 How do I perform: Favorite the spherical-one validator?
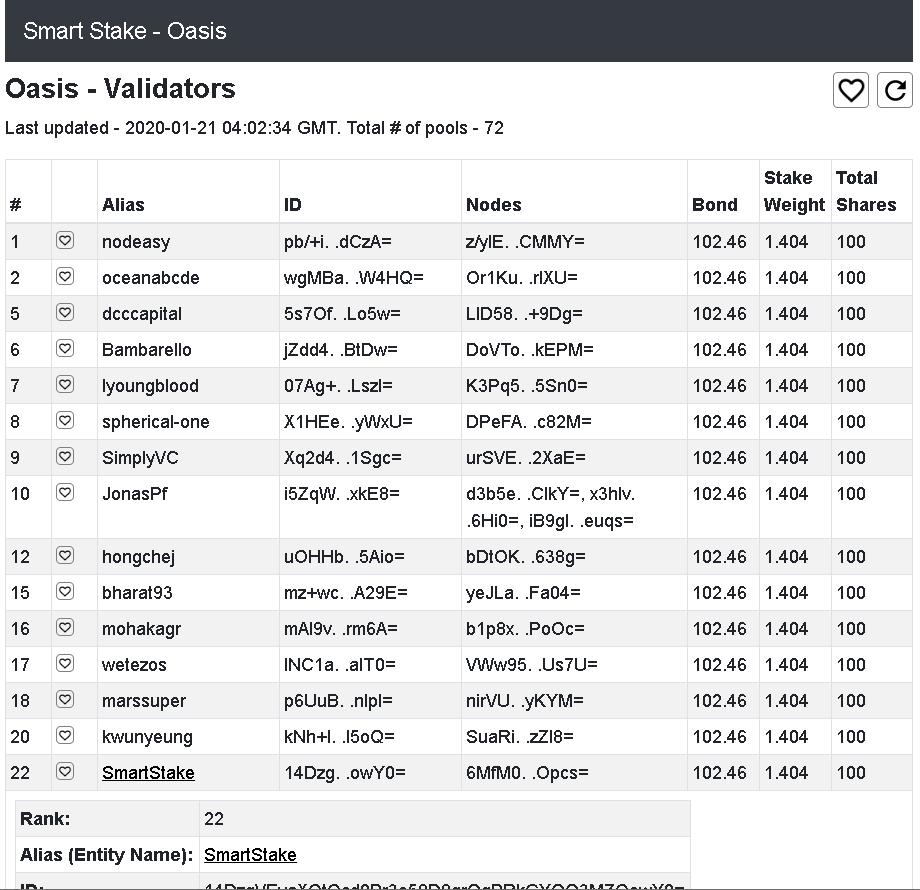point(65,421)
